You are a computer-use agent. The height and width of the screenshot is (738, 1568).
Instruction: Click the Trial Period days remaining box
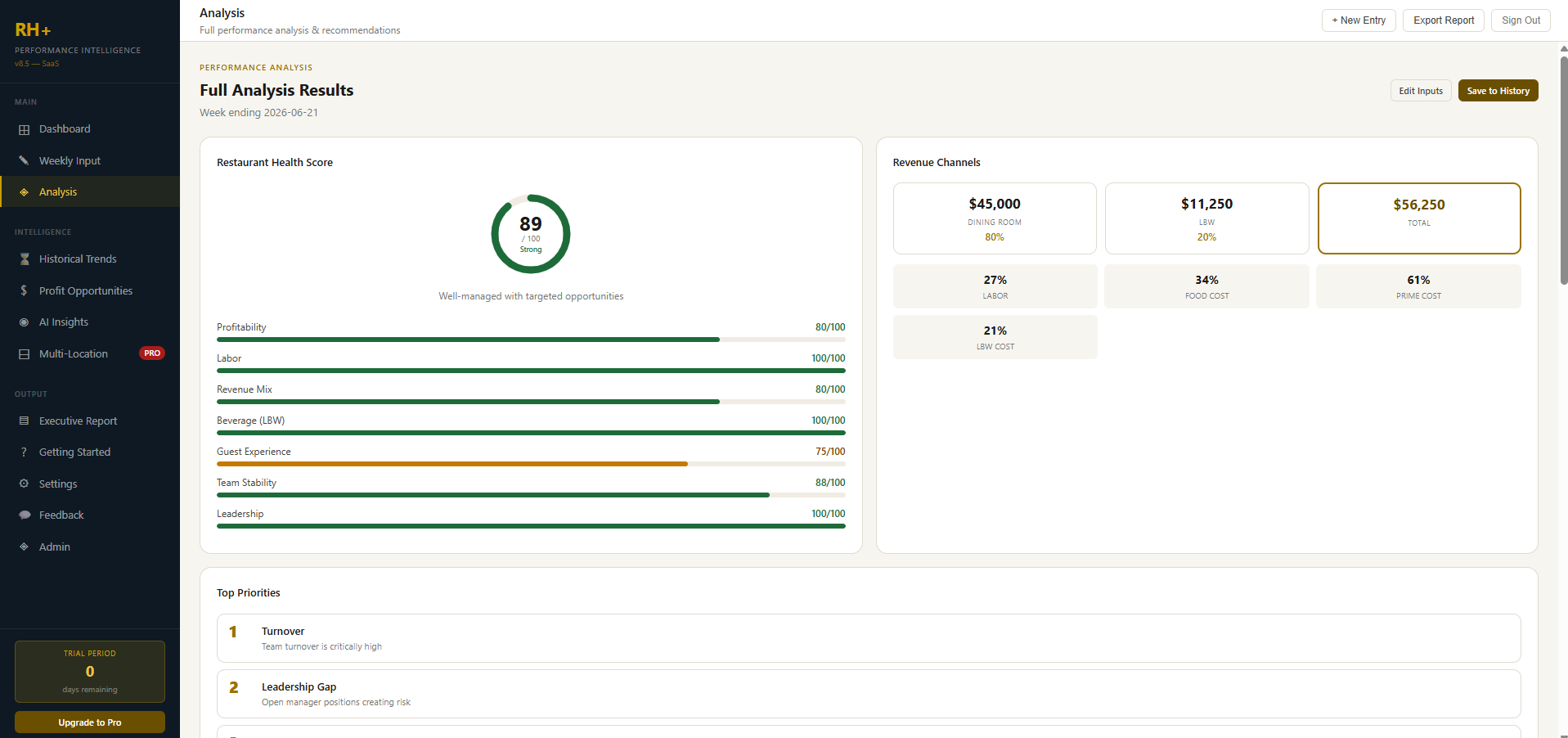click(x=90, y=672)
